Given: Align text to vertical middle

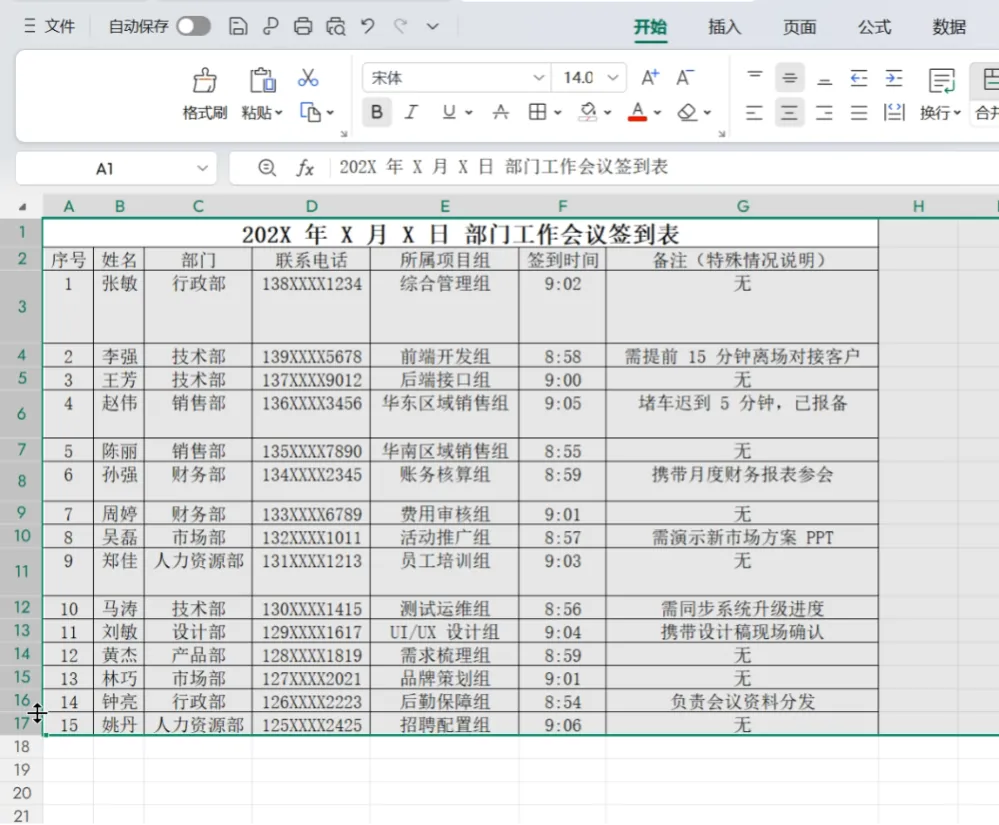Looking at the screenshot, I should tap(789, 78).
